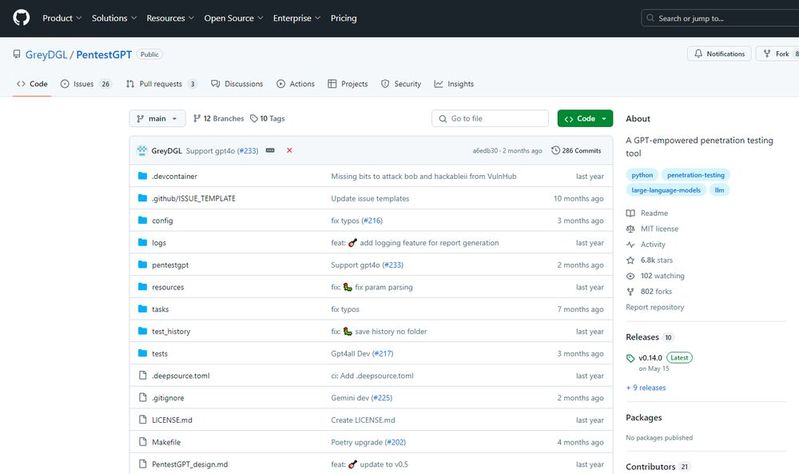Click GreyDGL avatar in latest commit row
Image resolution: width=799 pixels, height=474 pixels.
pos(142,150)
